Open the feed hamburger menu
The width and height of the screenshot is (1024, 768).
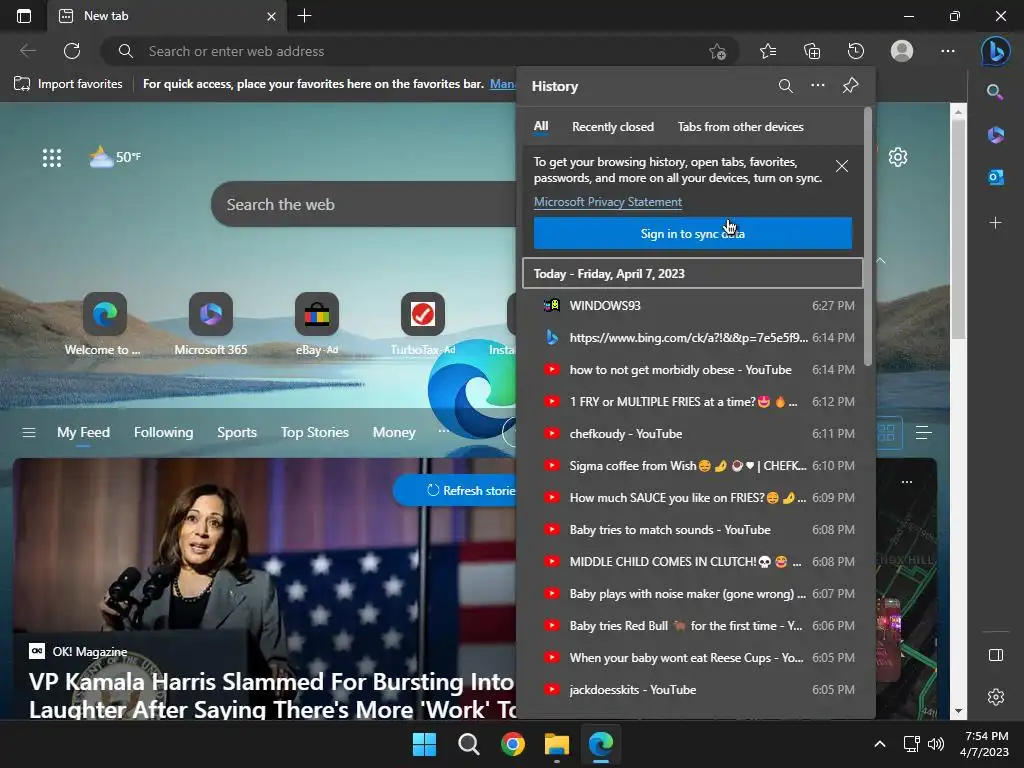click(x=29, y=432)
